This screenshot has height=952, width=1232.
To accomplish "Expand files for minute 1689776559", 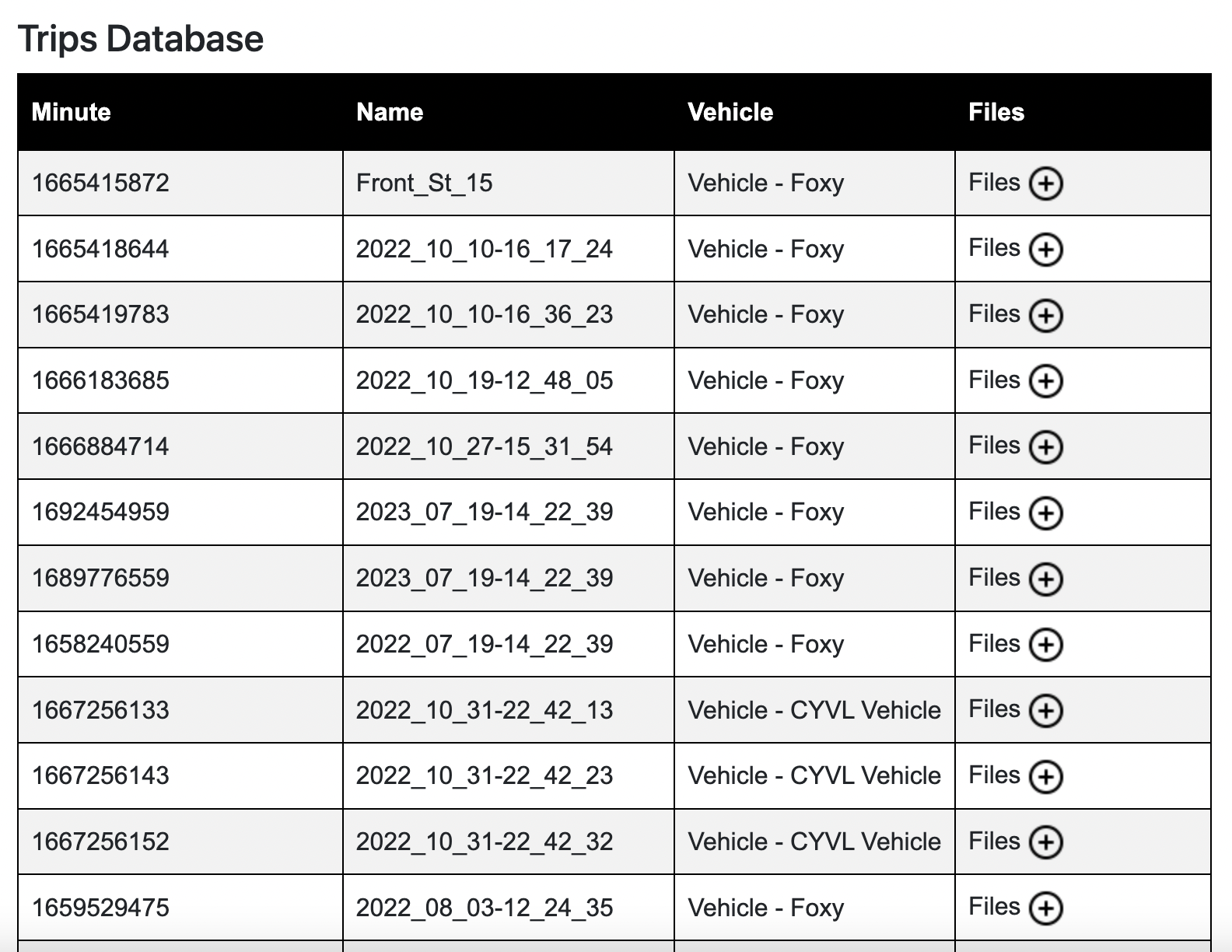I will point(1045,579).
